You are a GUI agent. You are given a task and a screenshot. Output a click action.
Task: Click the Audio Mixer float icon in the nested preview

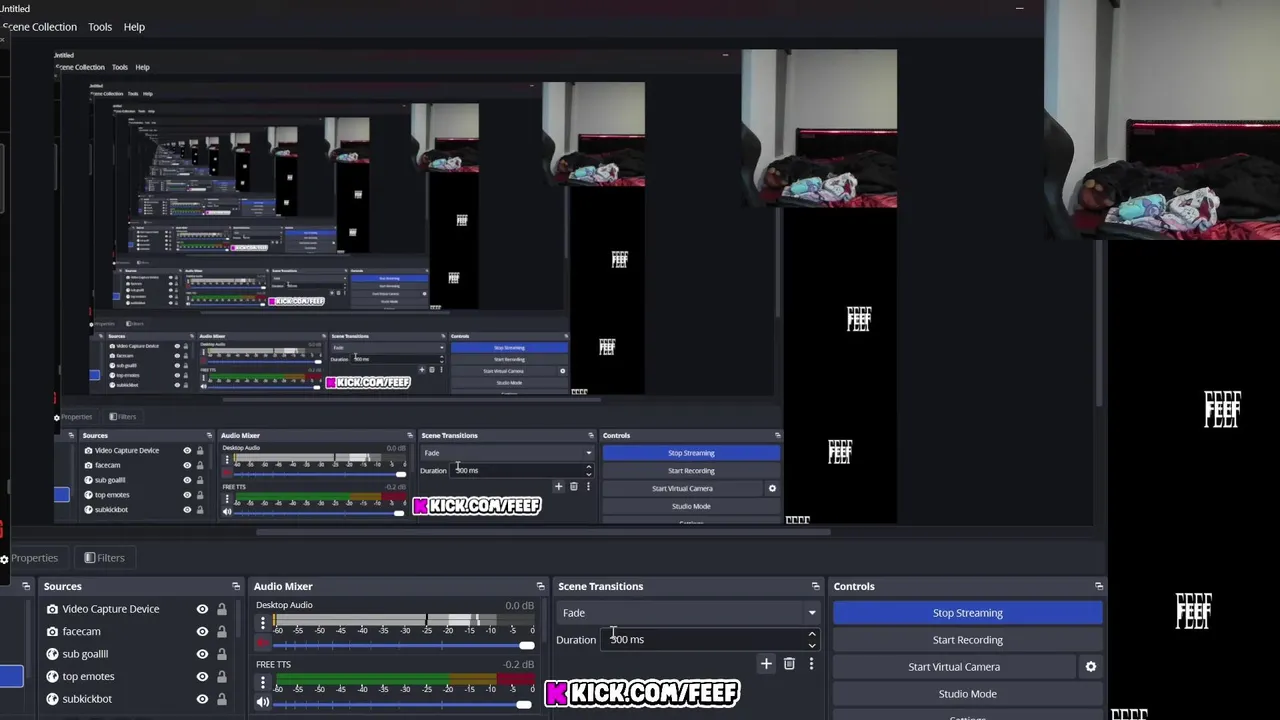pyautogui.click(x=409, y=435)
